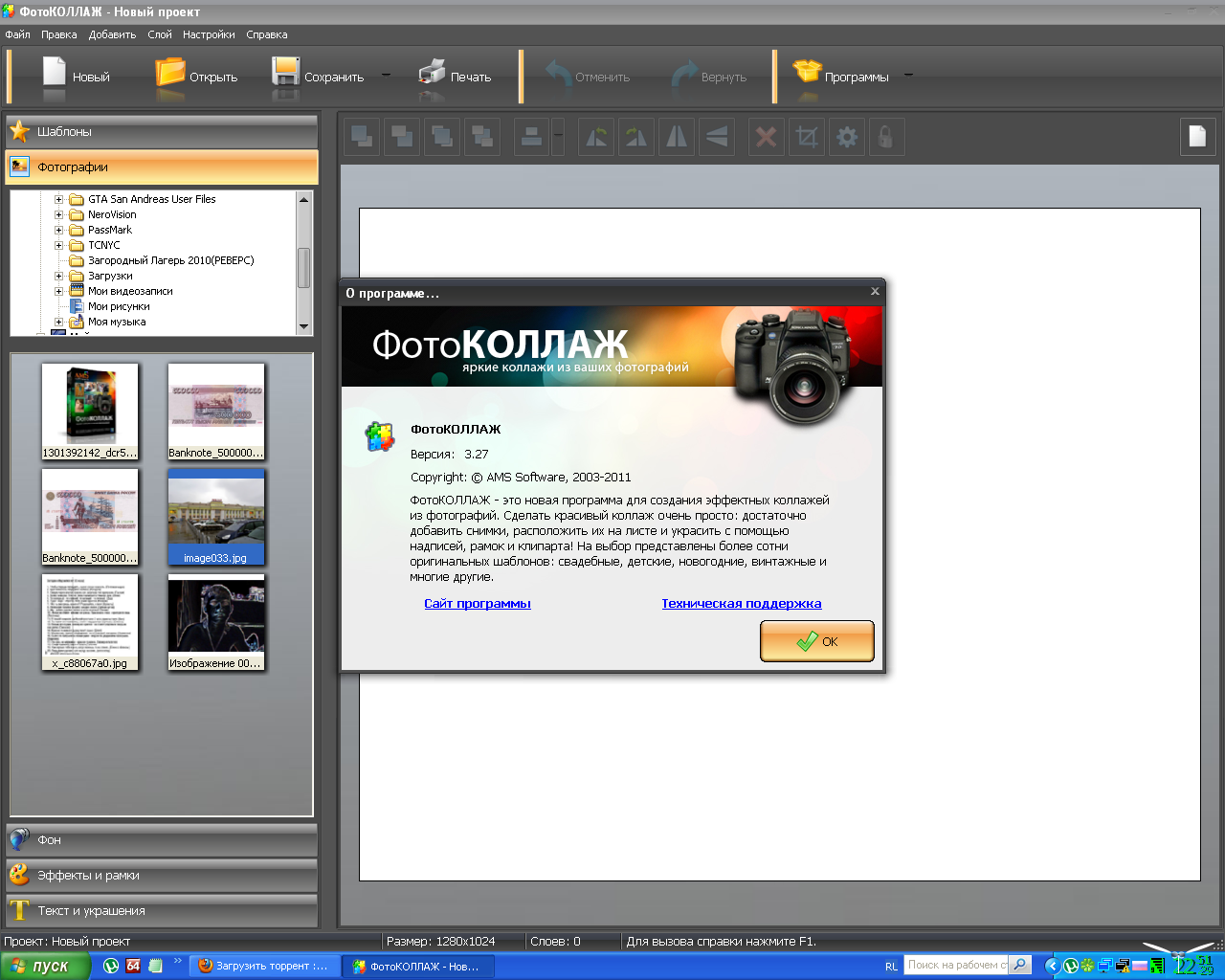Click the align objects icon
Image resolution: width=1225 pixels, height=980 pixels.
[531, 137]
